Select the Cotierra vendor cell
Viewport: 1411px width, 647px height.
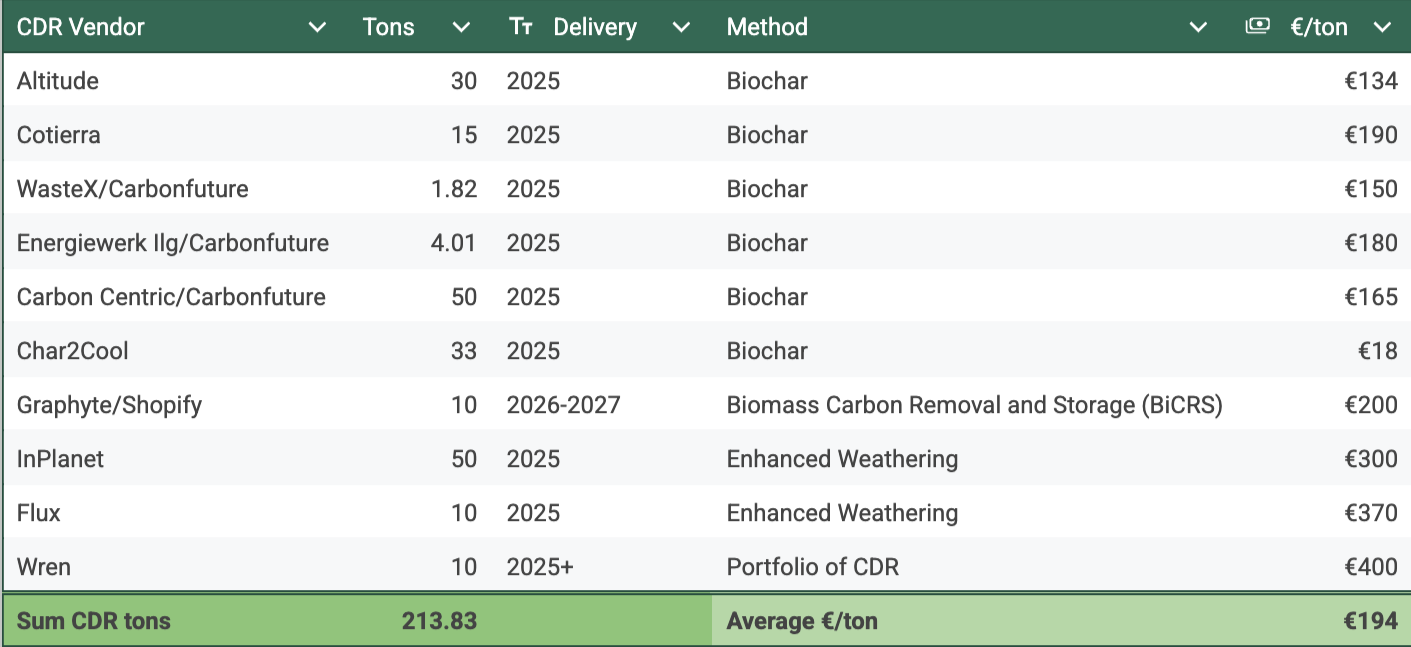tap(59, 135)
